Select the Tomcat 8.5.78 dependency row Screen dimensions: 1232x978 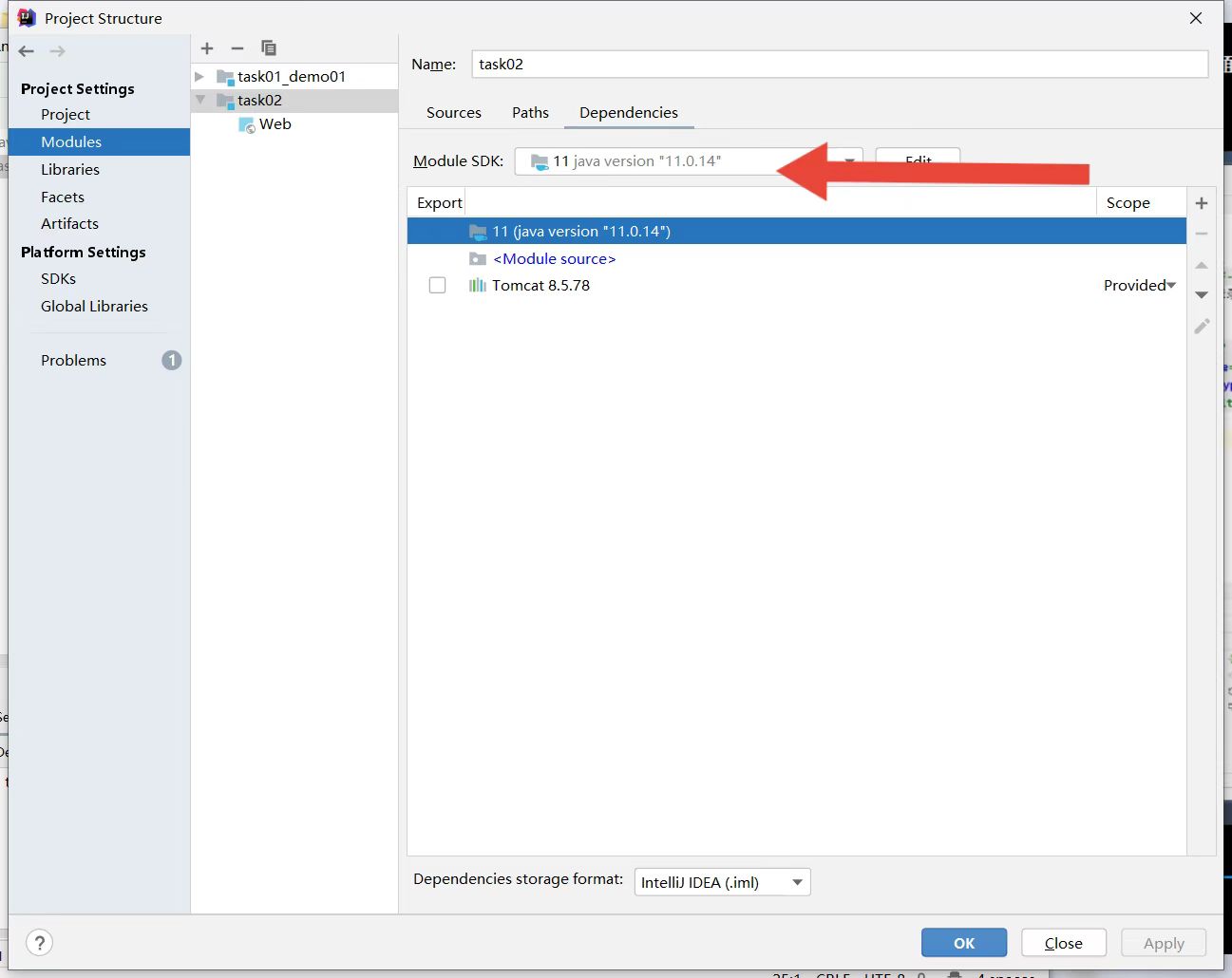(x=796, y=285)
